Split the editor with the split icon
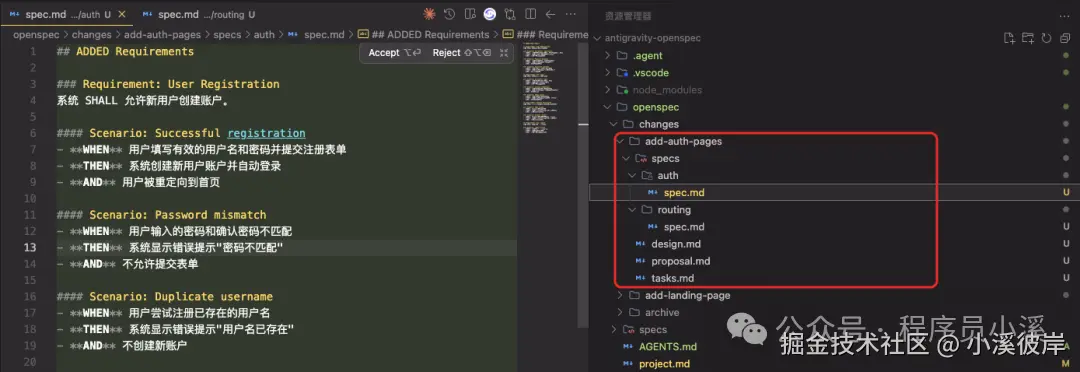This screenshot has width=1080, height=372. pos(530,14)
